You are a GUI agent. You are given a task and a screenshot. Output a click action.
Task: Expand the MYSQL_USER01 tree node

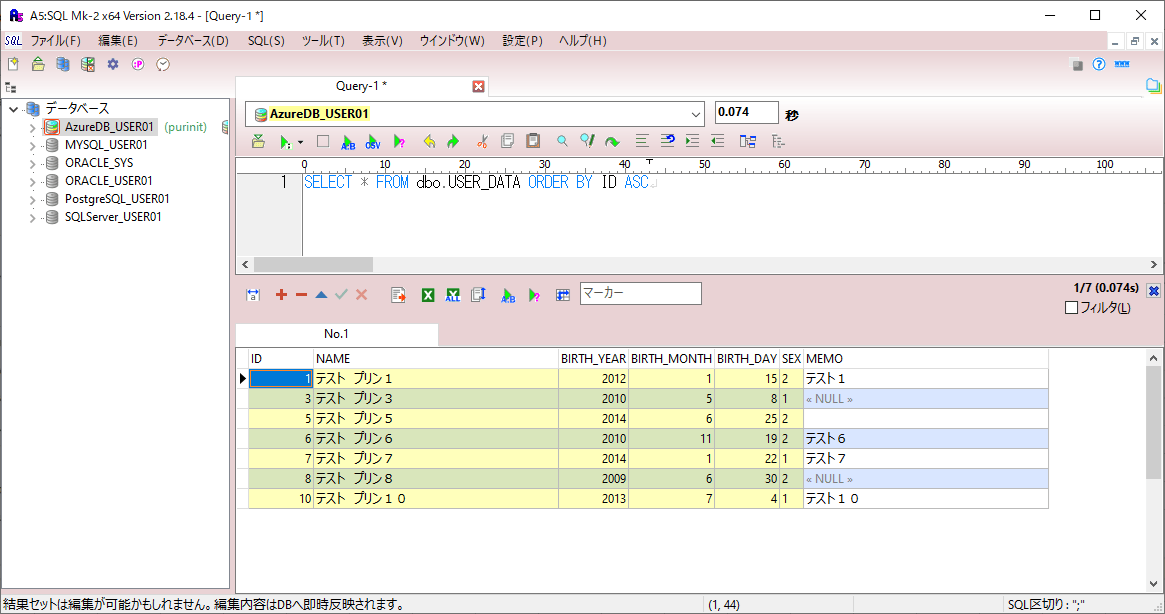[x=33, y=146]
